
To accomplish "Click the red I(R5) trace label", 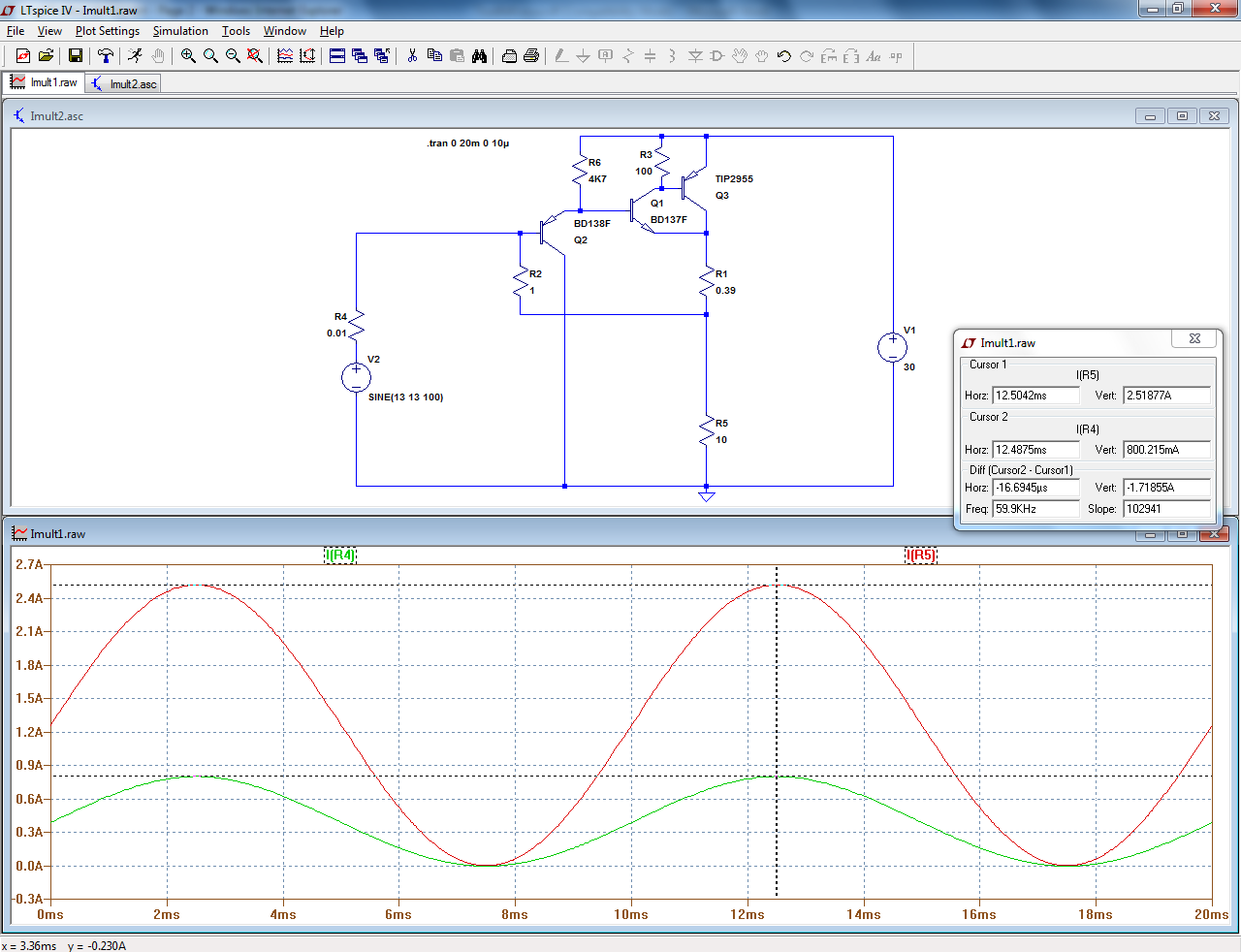I will pos(921,555).
